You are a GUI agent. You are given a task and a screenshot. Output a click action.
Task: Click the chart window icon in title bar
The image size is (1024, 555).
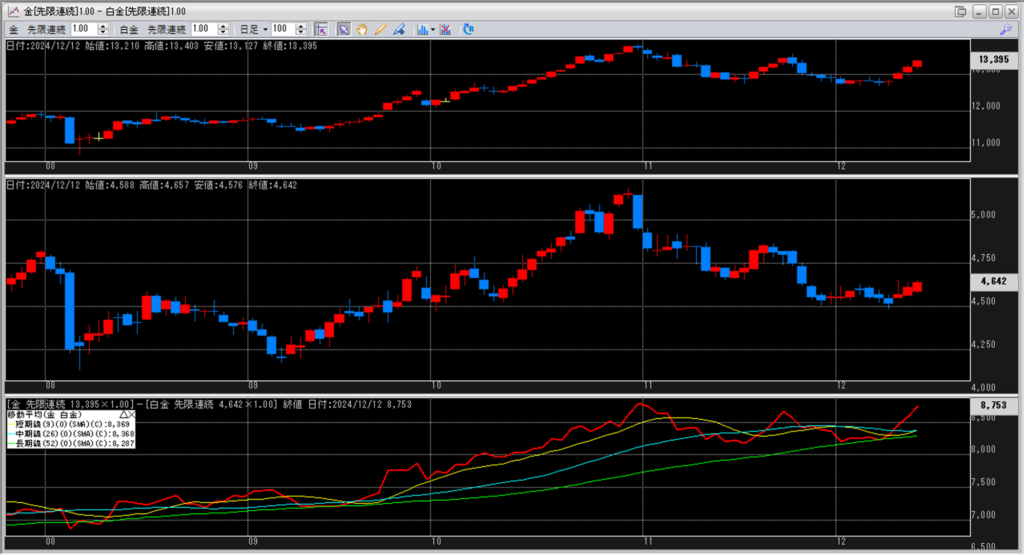11,10
